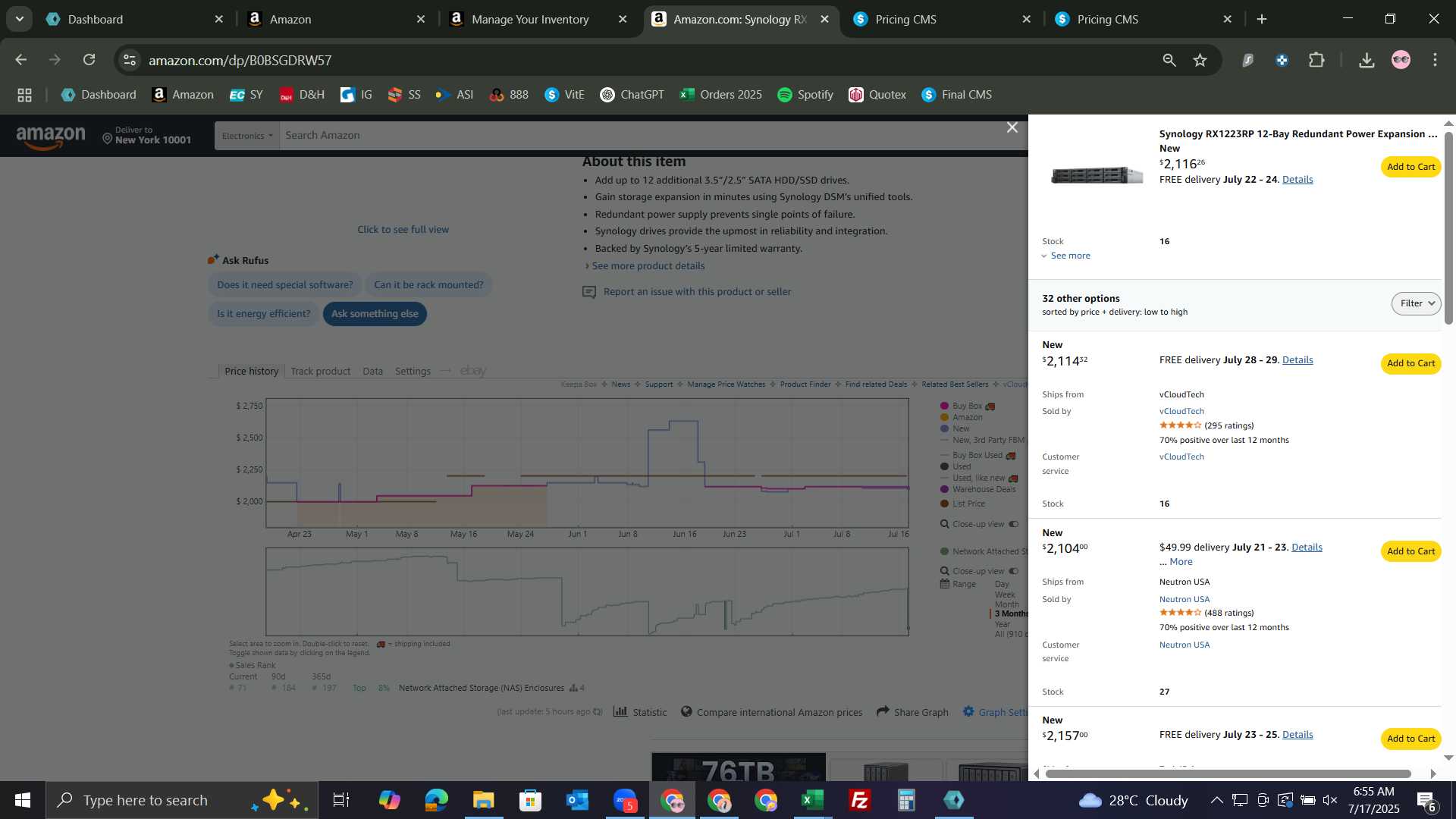Open the vCloudTech Sold by seller link
1456x819 pixels.
[1181, 411]
